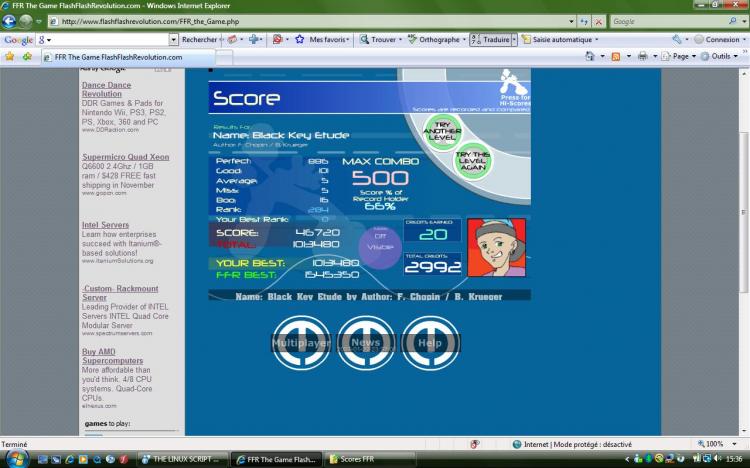Image resolution: width=750 pixels, height=468 pixels.
Task: Expand the Google toolbar search box dropdown
Action: click(174, 40)
